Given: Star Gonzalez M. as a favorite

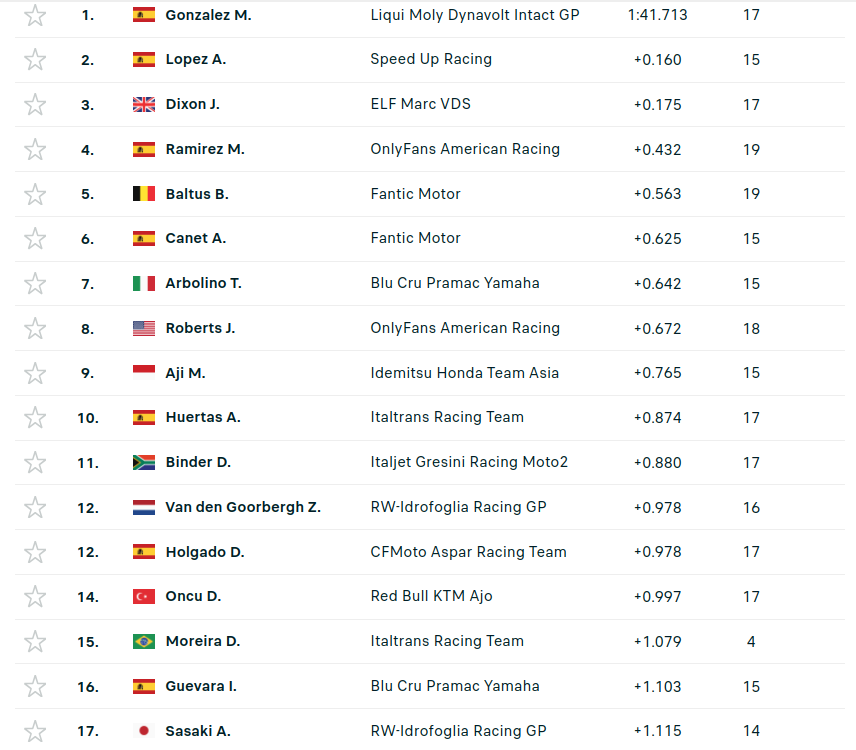Looking at the screenshot, I should pos(35,15).
